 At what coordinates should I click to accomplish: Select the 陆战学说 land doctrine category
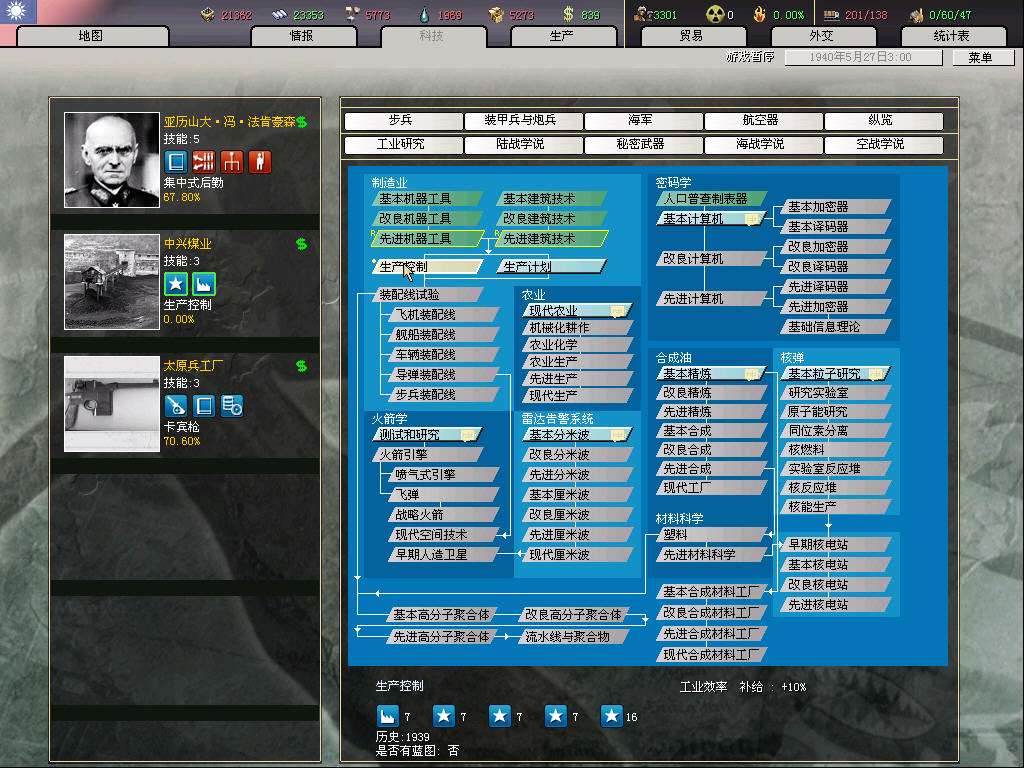[522, 144]
